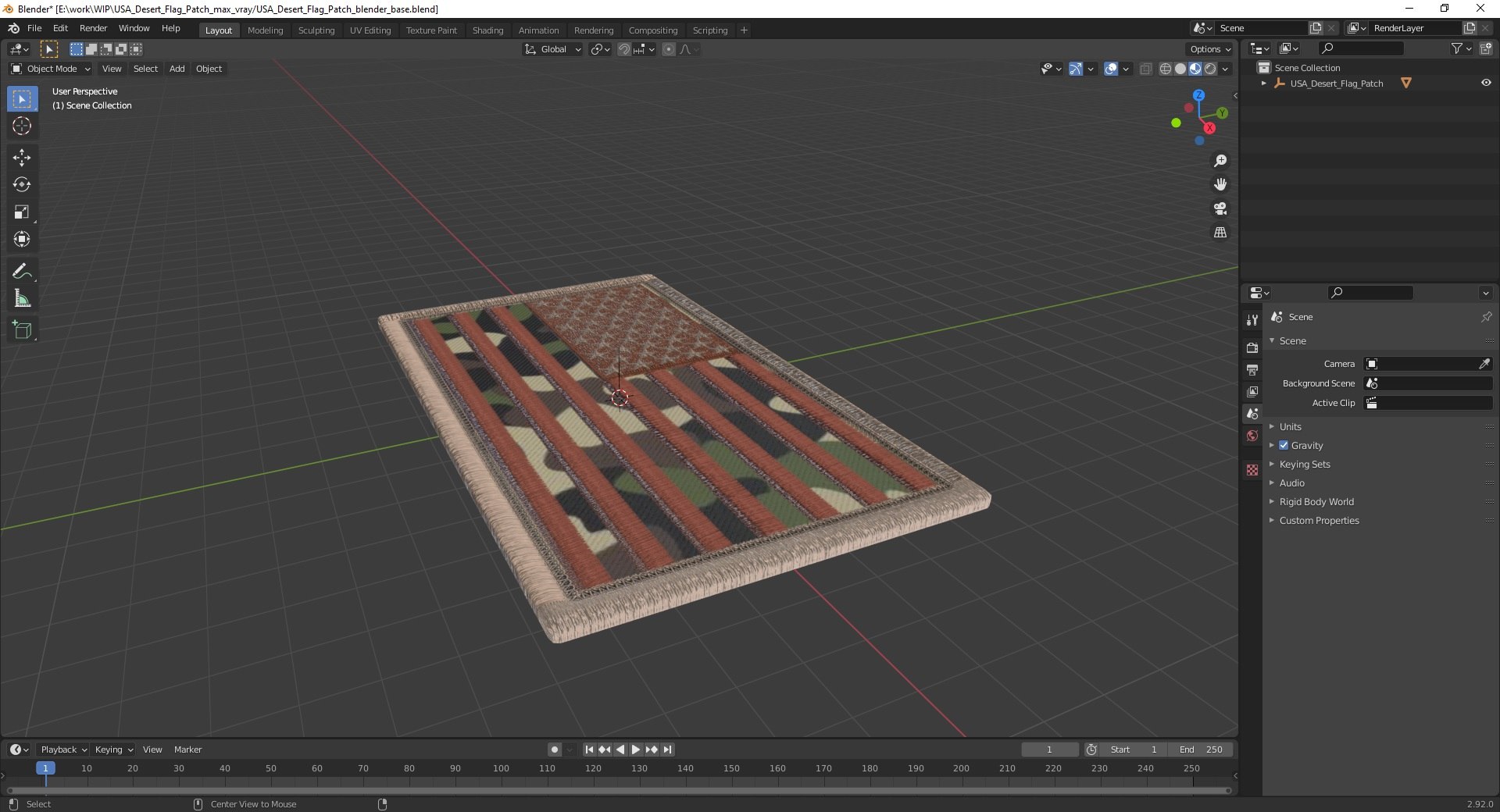Click the viewport zoom magnifier icon

pyautogui.click(x=1220, y=161)
